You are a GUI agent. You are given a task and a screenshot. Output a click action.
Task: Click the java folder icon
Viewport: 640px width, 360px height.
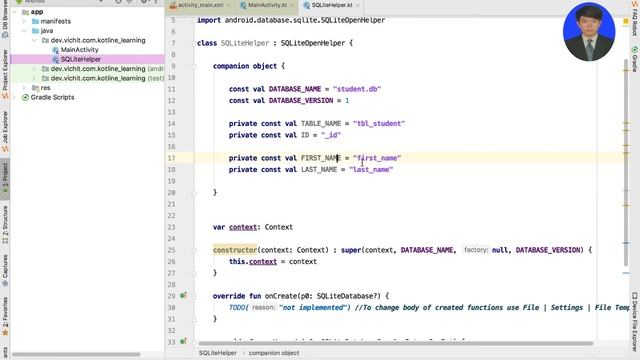pyautogui.click(x=36, y=31)
